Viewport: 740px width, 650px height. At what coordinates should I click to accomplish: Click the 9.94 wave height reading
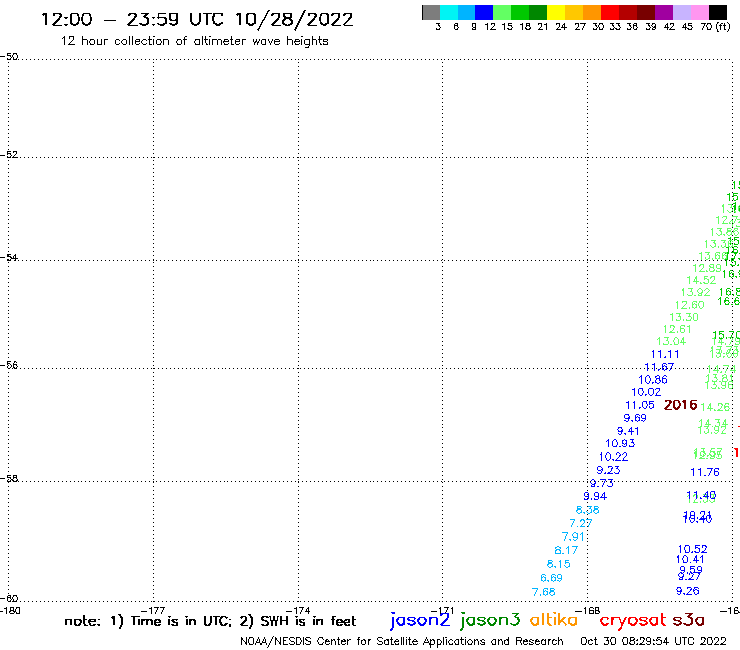click(x=595, y=496)
